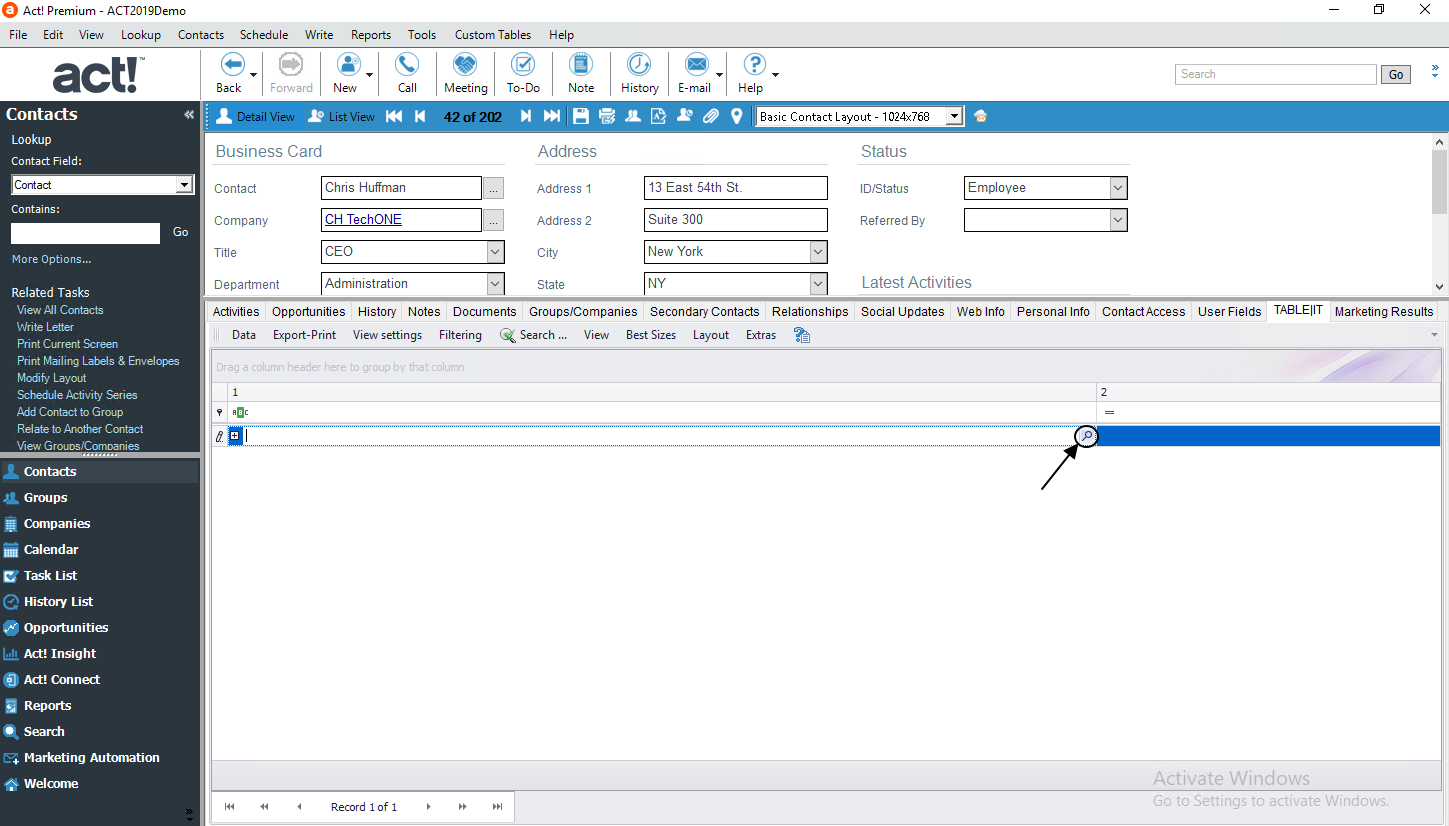Open the Custom Tables menu
1449x826 pixels.
click(495, 34)
